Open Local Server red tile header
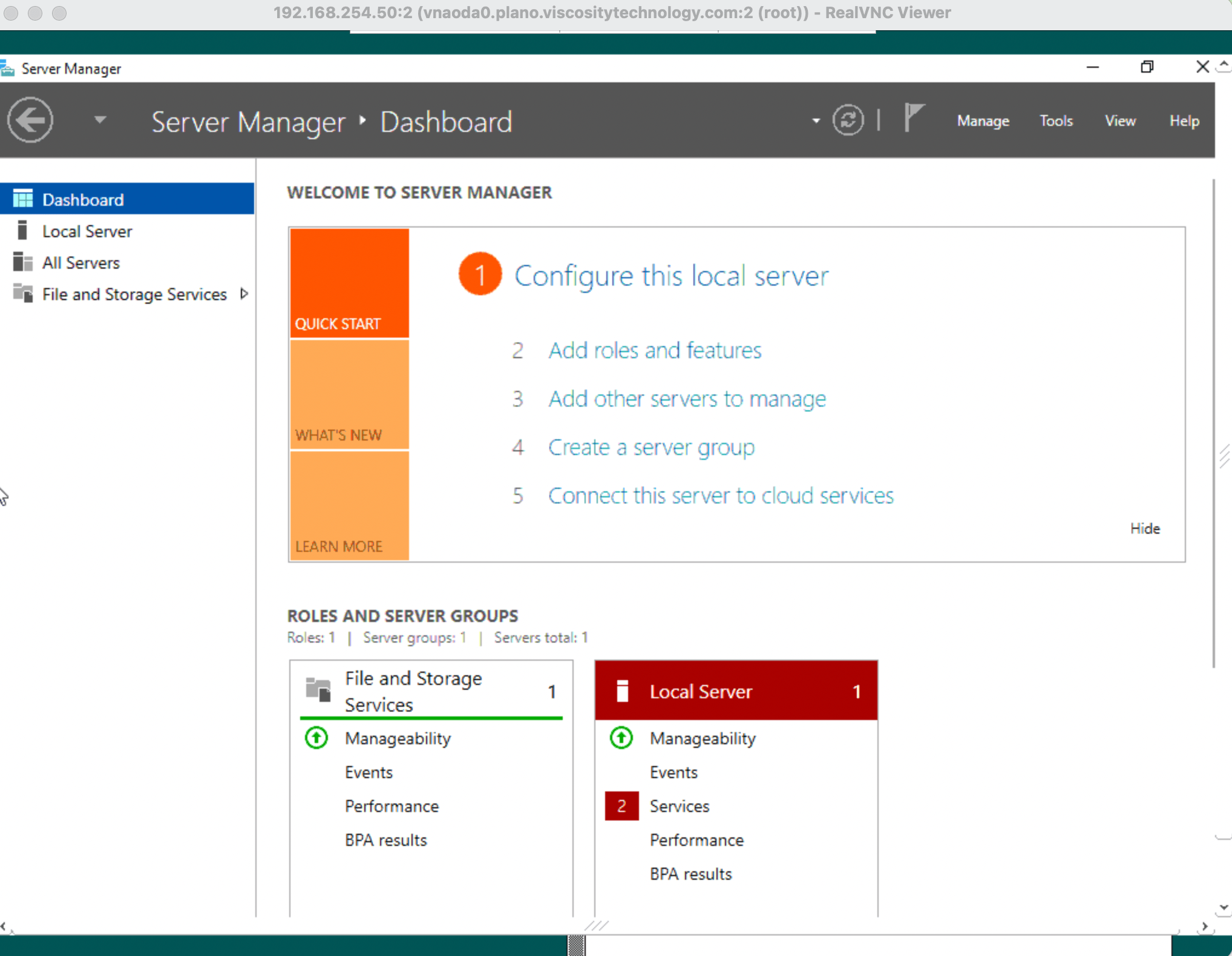Viewport: 1232px width, 956px height. [736, 690]
